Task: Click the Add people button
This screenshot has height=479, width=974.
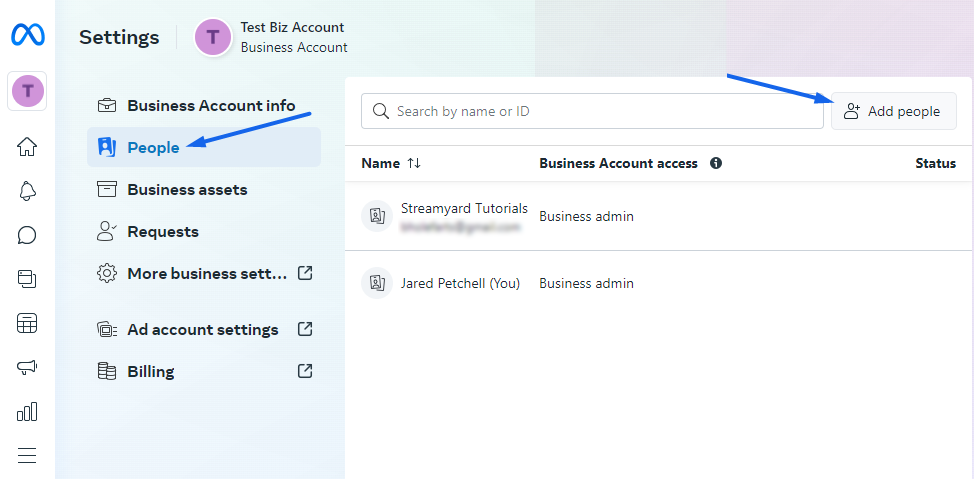Action: point(894,111)
